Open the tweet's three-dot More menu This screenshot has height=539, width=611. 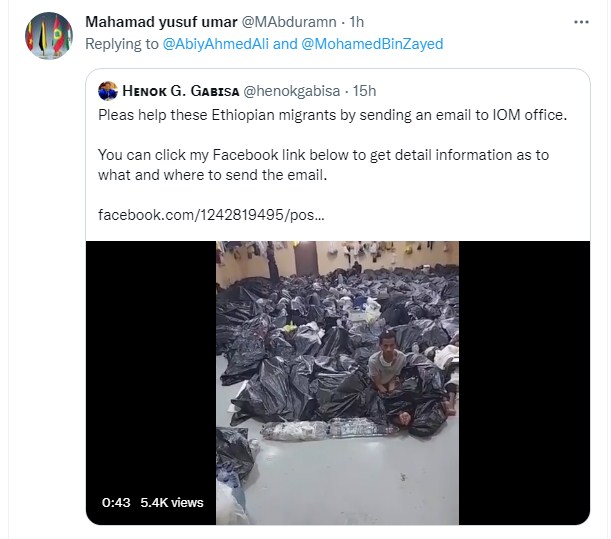click(581, 22)
